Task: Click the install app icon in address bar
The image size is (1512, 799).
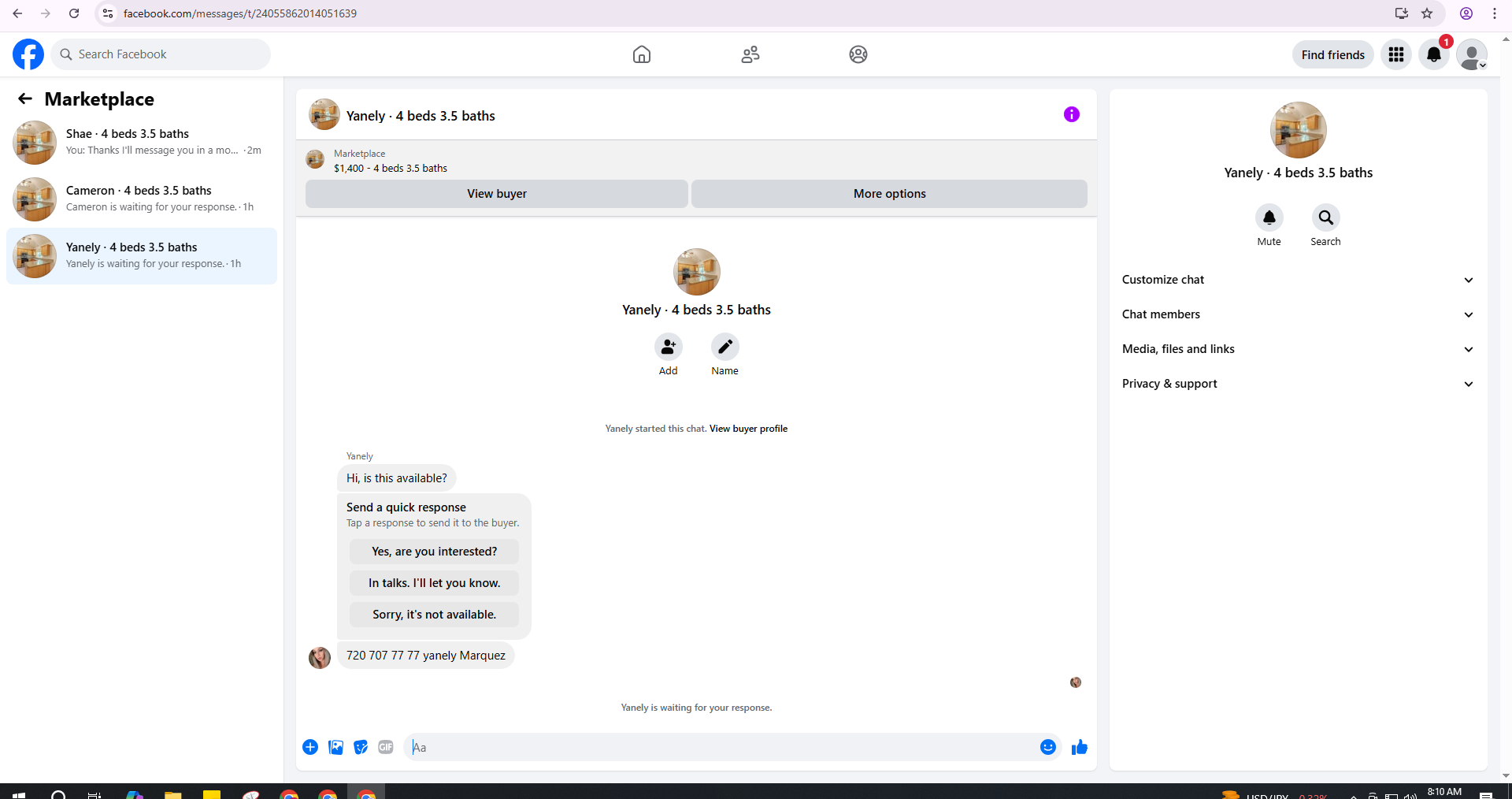Action: 1402,13
